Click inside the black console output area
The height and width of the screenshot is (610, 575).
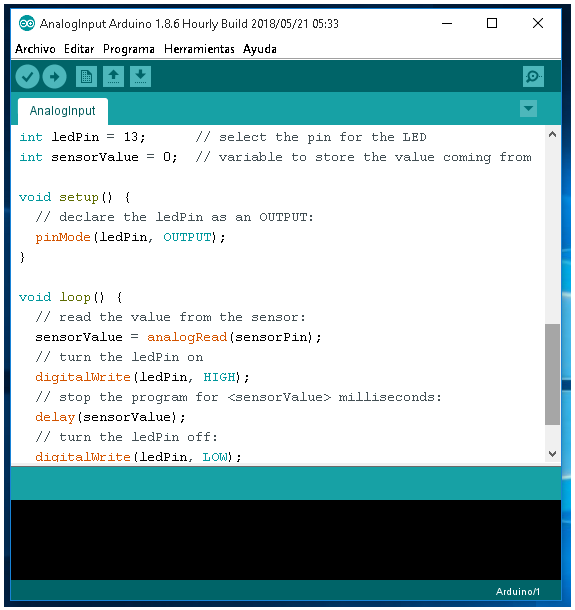coord(286,540)
